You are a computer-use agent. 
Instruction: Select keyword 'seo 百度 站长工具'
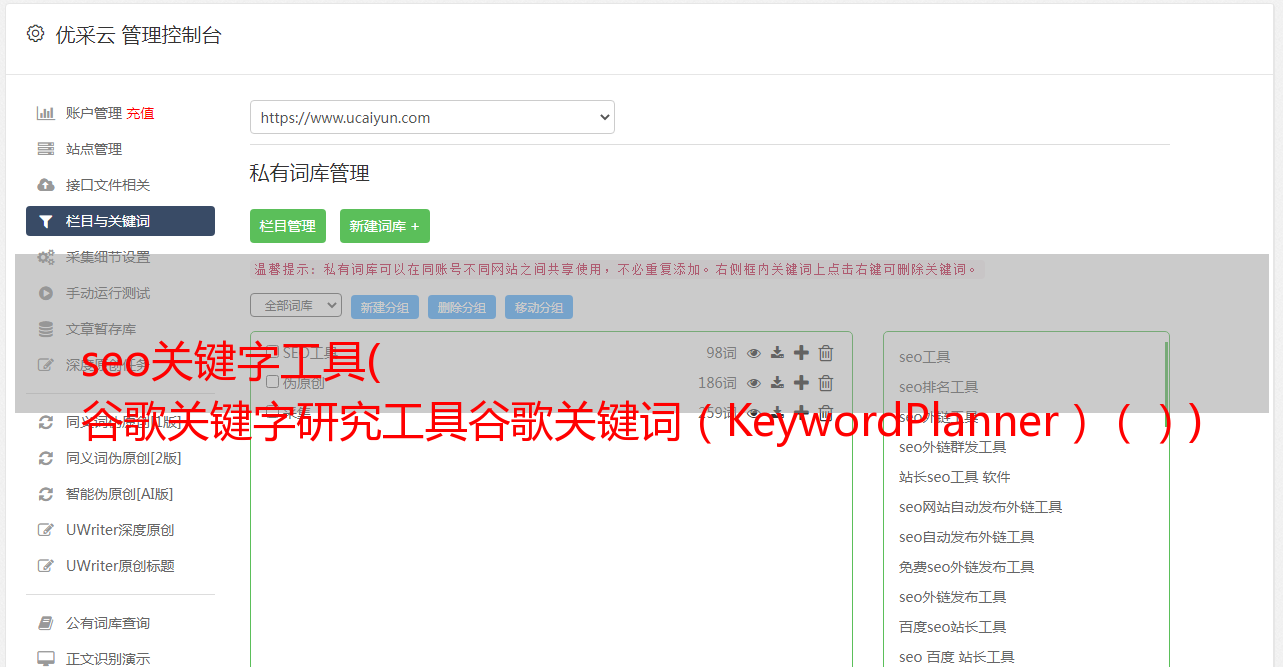pos(957,657)
